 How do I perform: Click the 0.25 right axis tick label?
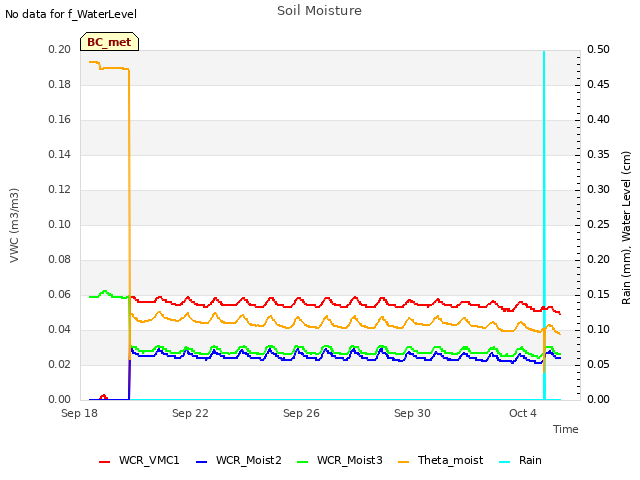pos(598,224)
